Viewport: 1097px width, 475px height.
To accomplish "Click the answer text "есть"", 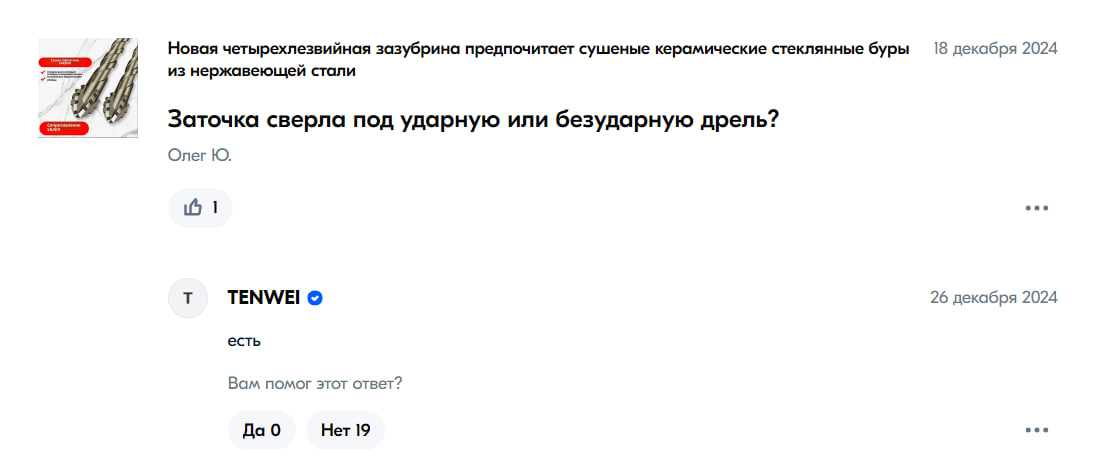I will (x=244, y=340).
